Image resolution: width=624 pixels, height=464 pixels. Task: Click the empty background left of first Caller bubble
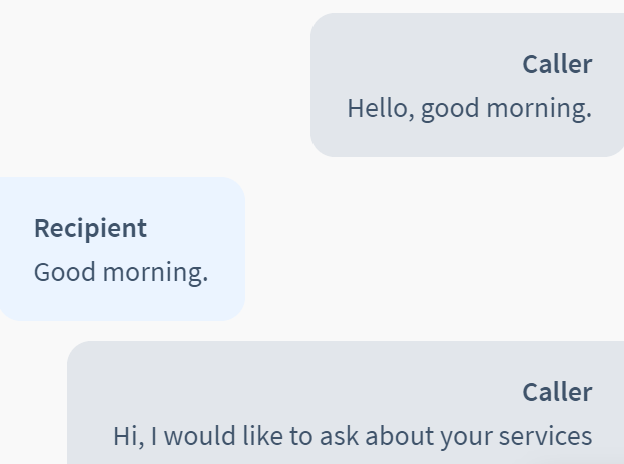(155, 85)
